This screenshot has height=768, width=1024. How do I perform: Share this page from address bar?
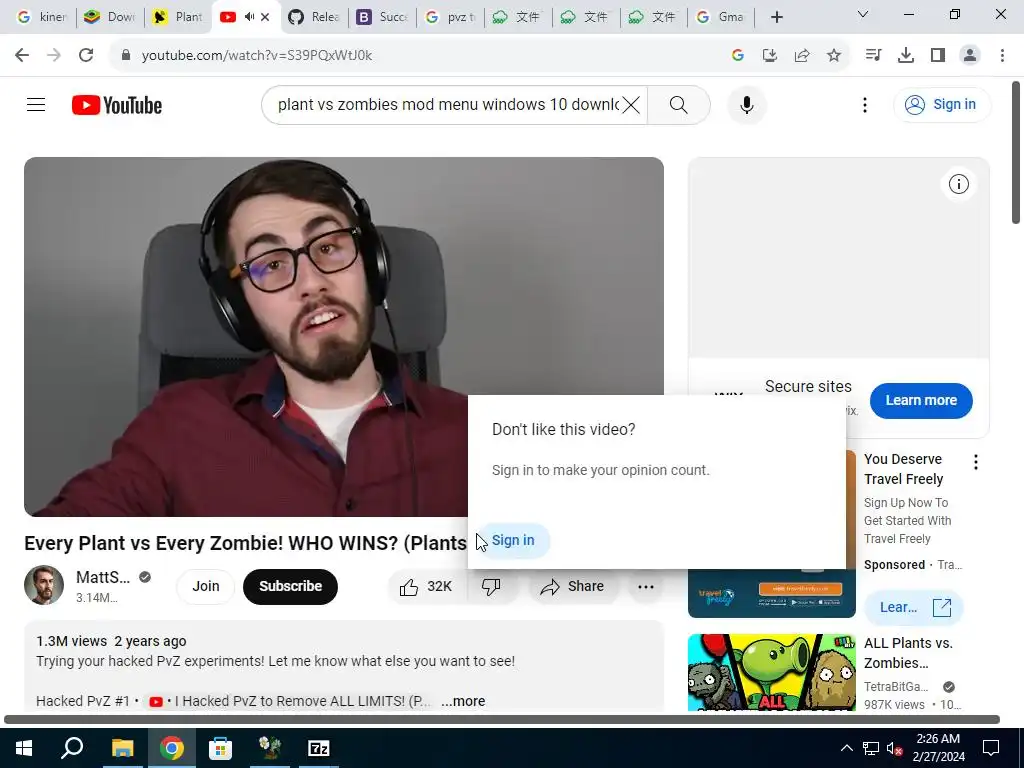[x=801, y=55]
